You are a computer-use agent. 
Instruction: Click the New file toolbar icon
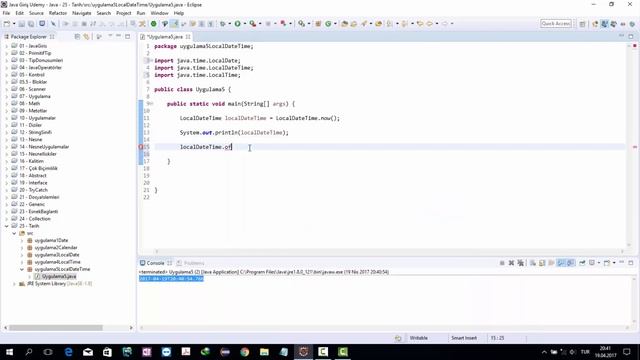(7, 24)
